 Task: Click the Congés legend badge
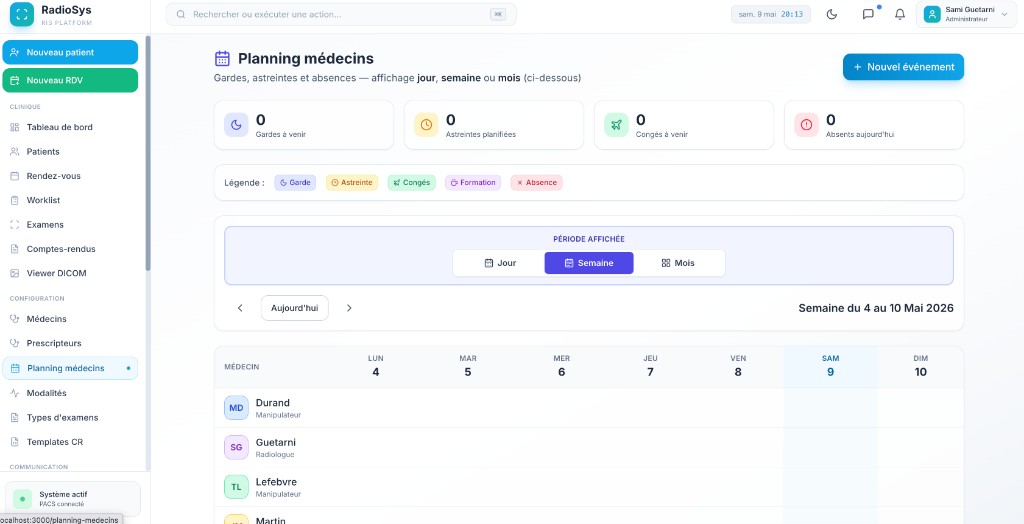coord(411,183)
